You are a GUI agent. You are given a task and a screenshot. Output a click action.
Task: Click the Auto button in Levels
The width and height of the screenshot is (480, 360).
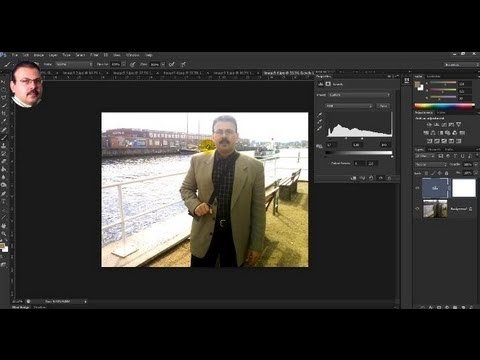383,106
